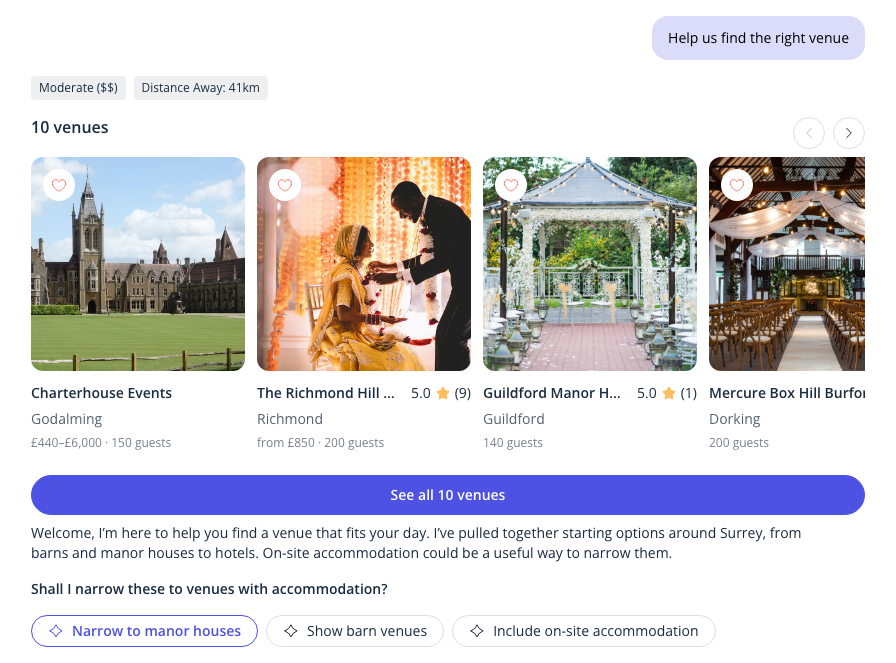Click Guildford Manor star rating icon
Screen dimensions: 896x663
tap(669, 393)
